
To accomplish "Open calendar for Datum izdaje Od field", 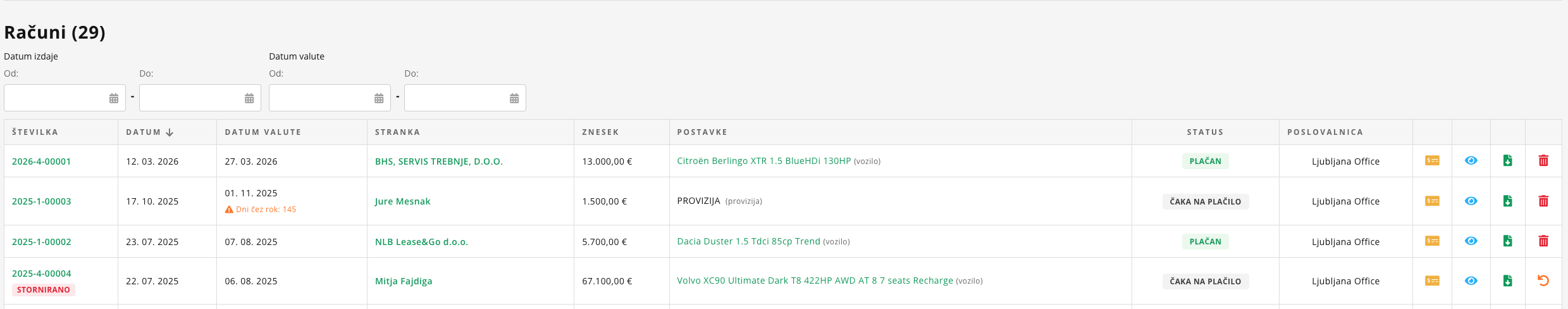I will pyautogui.click(x=114, y=98).
